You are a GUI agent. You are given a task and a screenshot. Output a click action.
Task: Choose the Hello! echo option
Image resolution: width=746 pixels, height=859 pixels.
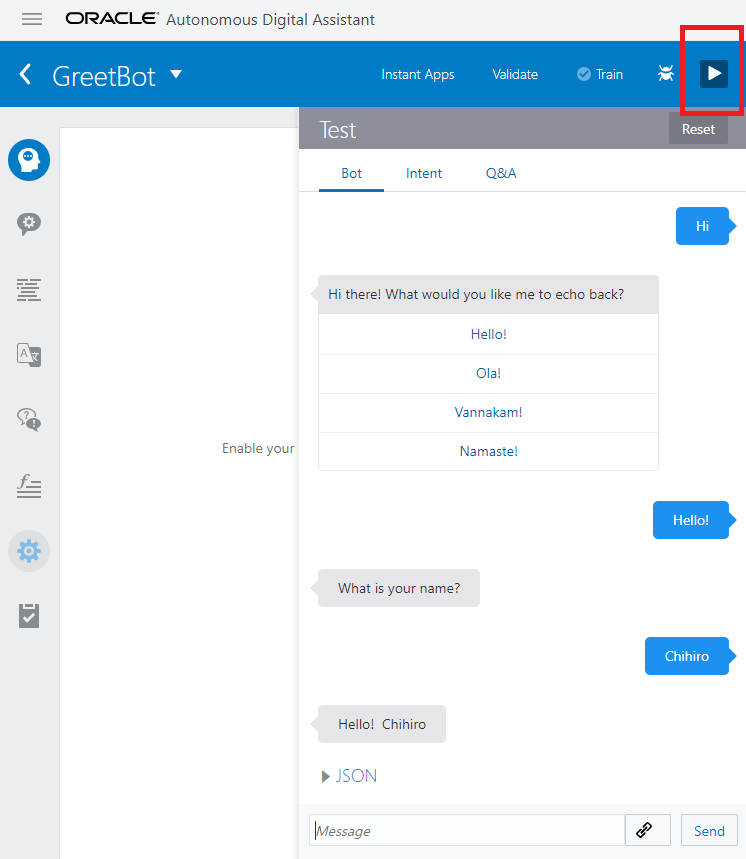488,334
